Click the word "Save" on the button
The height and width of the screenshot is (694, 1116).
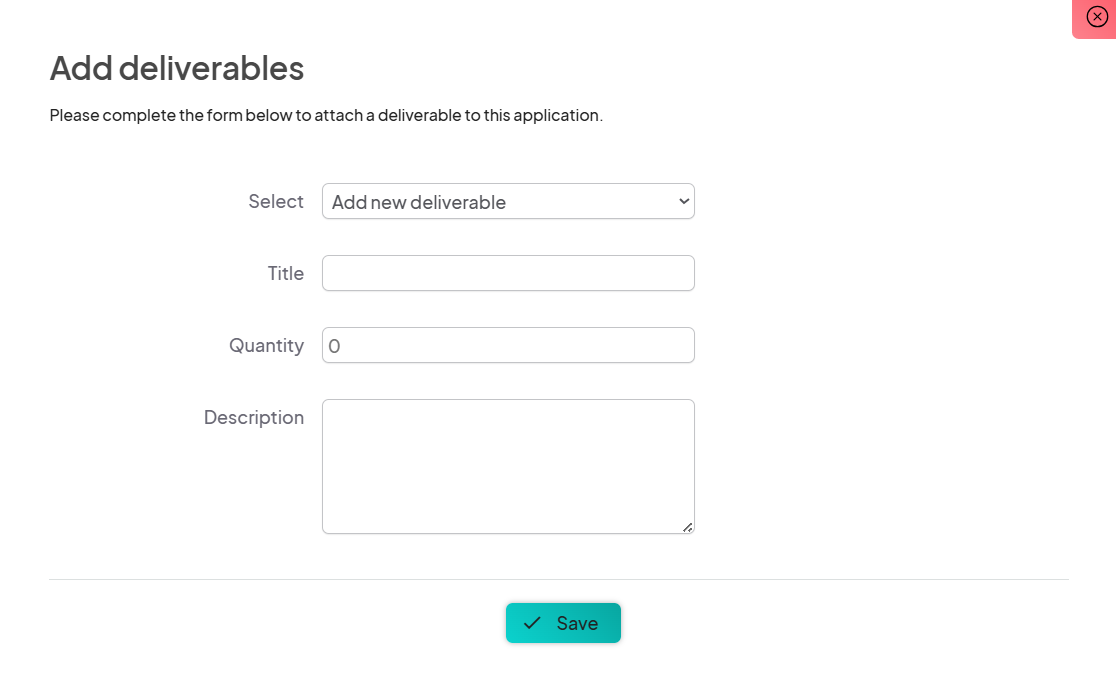(x=577, y=623)
